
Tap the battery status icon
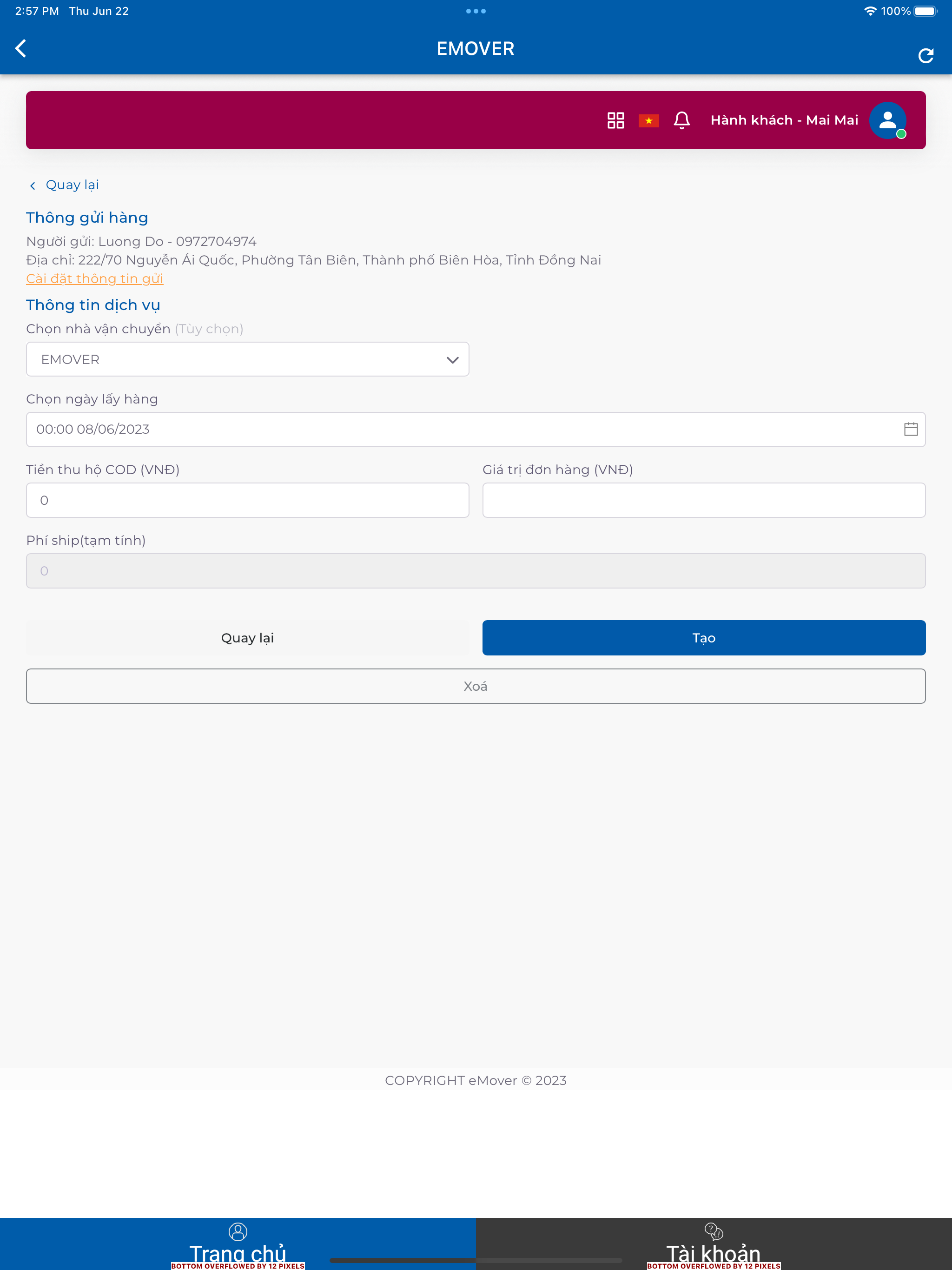[926, 11]
